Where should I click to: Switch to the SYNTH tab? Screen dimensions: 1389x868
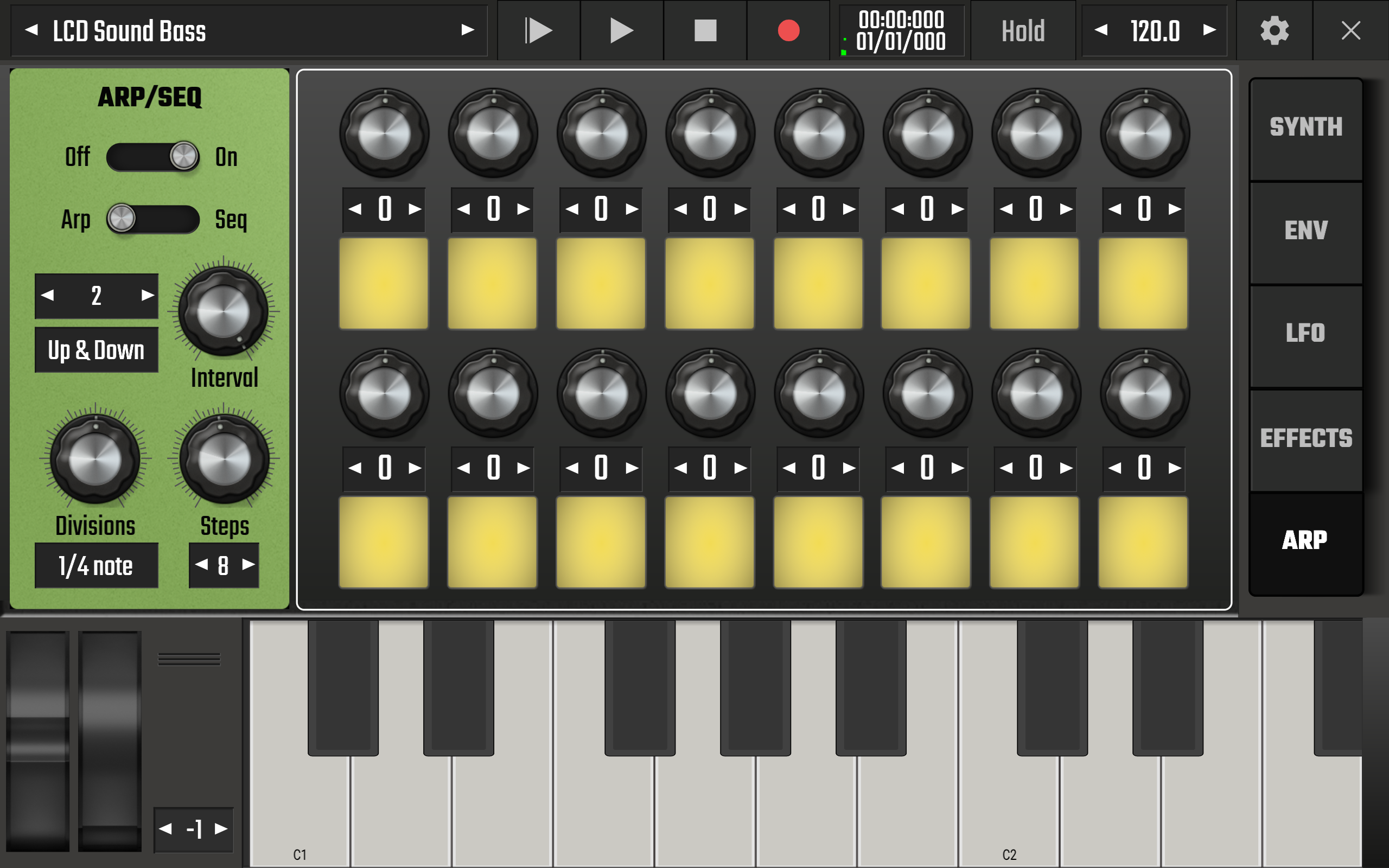[x=1305, y=127]
